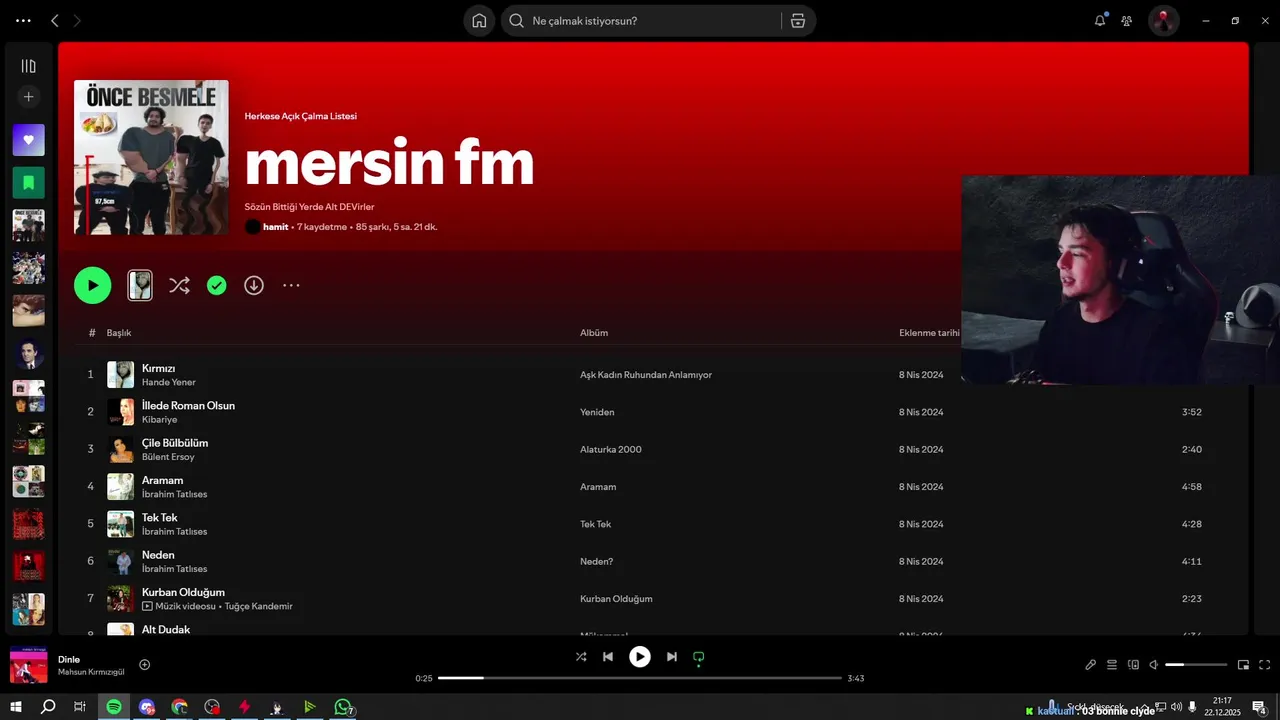Open the playlist preview card next to play
The width and height of the screenshot is (1280, 720).
pyautogui.click(x=140, y=285)
